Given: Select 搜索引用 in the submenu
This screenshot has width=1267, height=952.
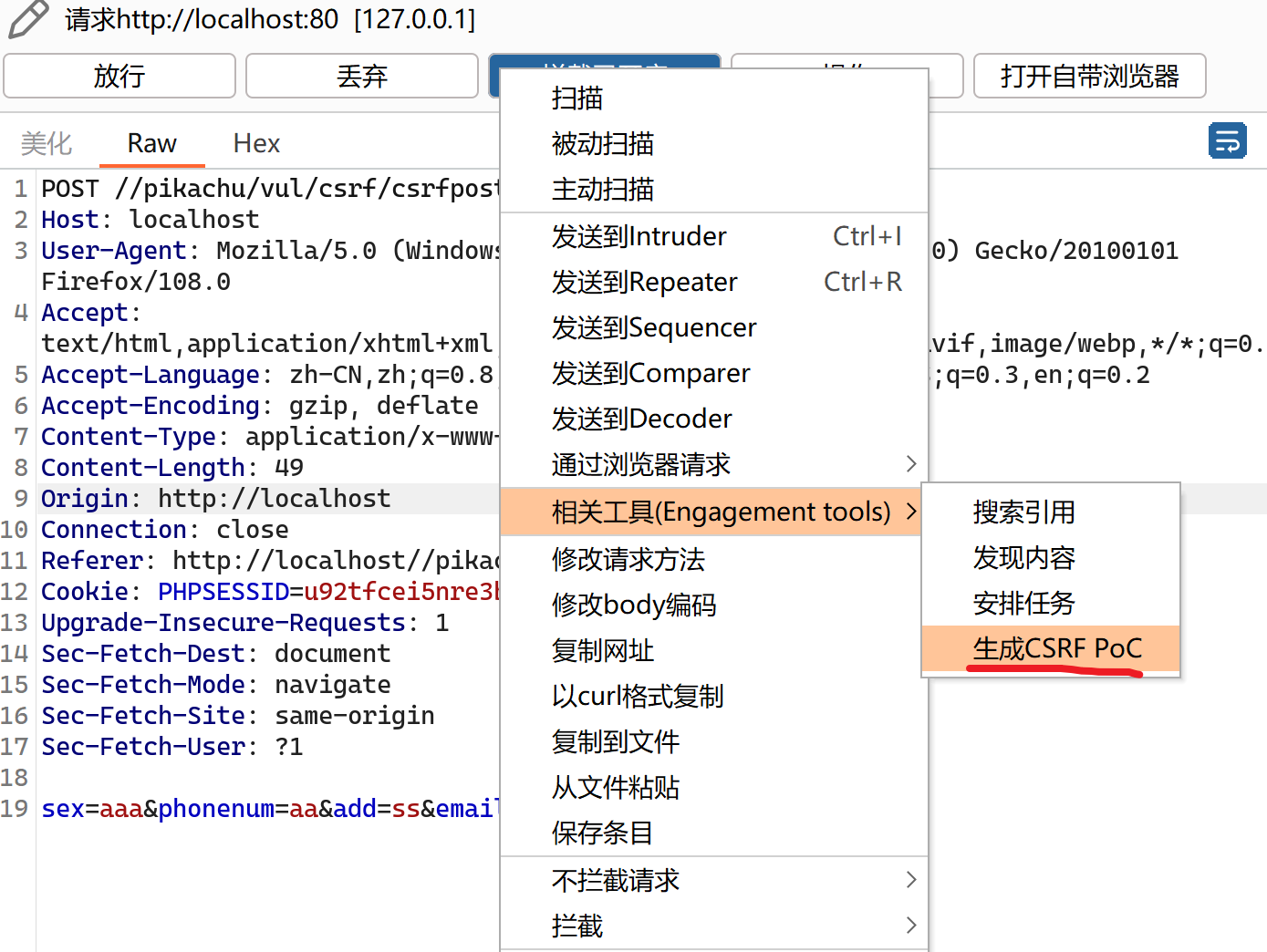Looking at the screenshot, I should [x=1051, y=512].
